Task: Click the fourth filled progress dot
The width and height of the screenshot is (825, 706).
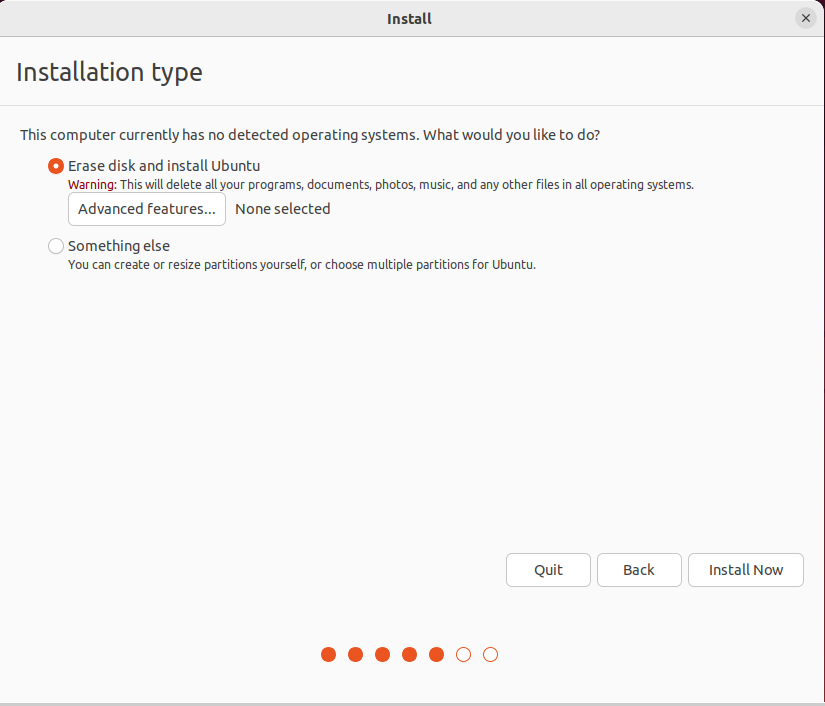Action: click(x=409, y=655)
